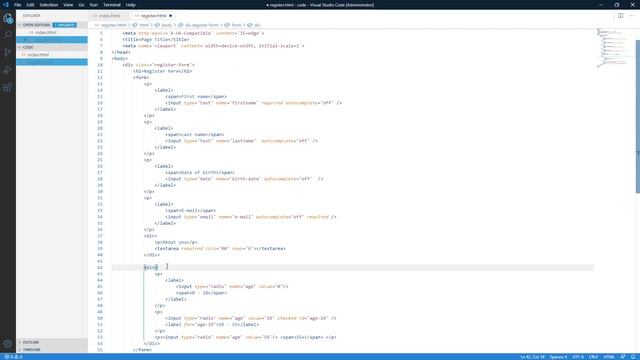Click the <body> tag on line 9
640x360 pixels.
point(120,58)
